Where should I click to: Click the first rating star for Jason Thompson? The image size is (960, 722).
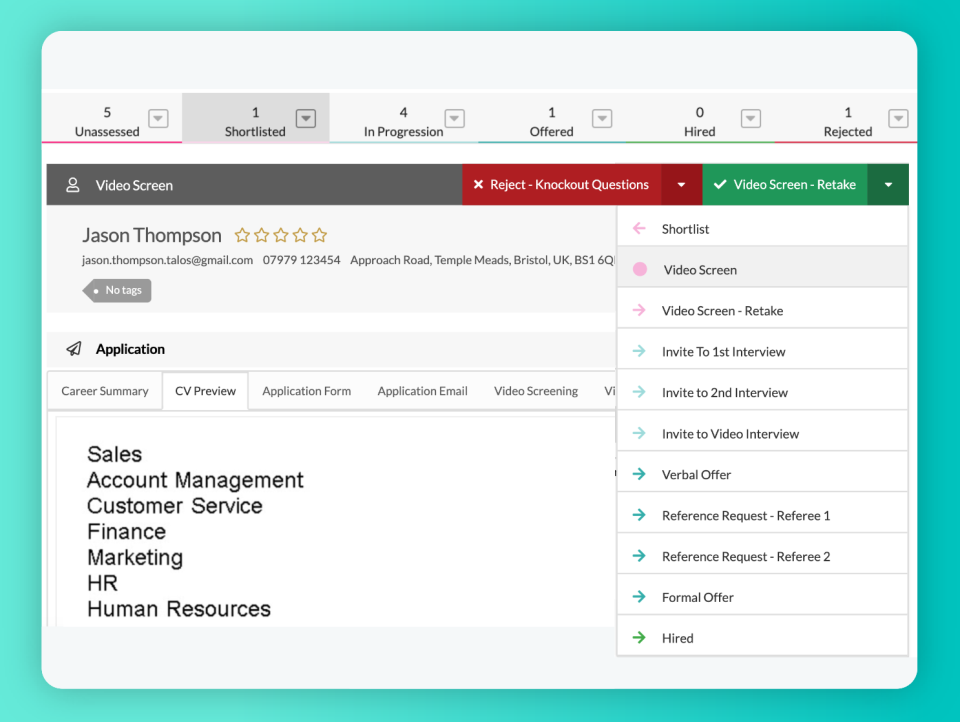[242, 235]
